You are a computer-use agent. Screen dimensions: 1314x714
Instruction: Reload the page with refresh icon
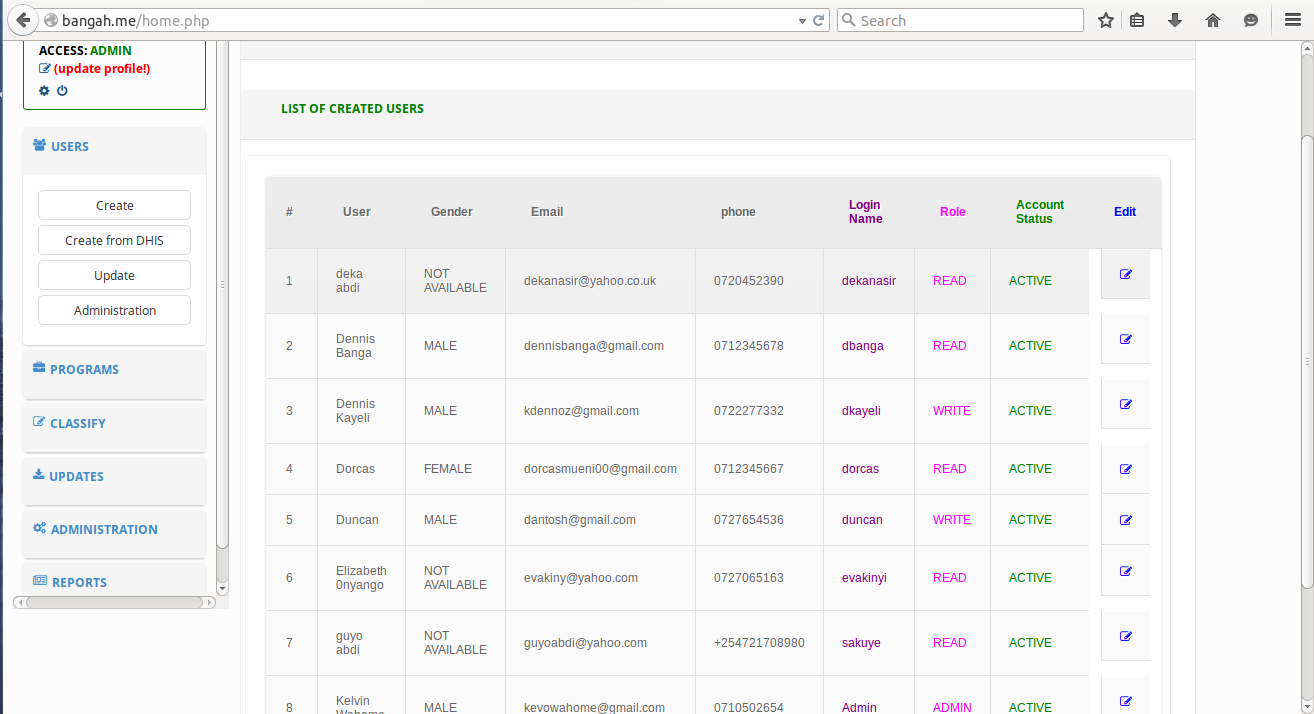coord(819,20)
